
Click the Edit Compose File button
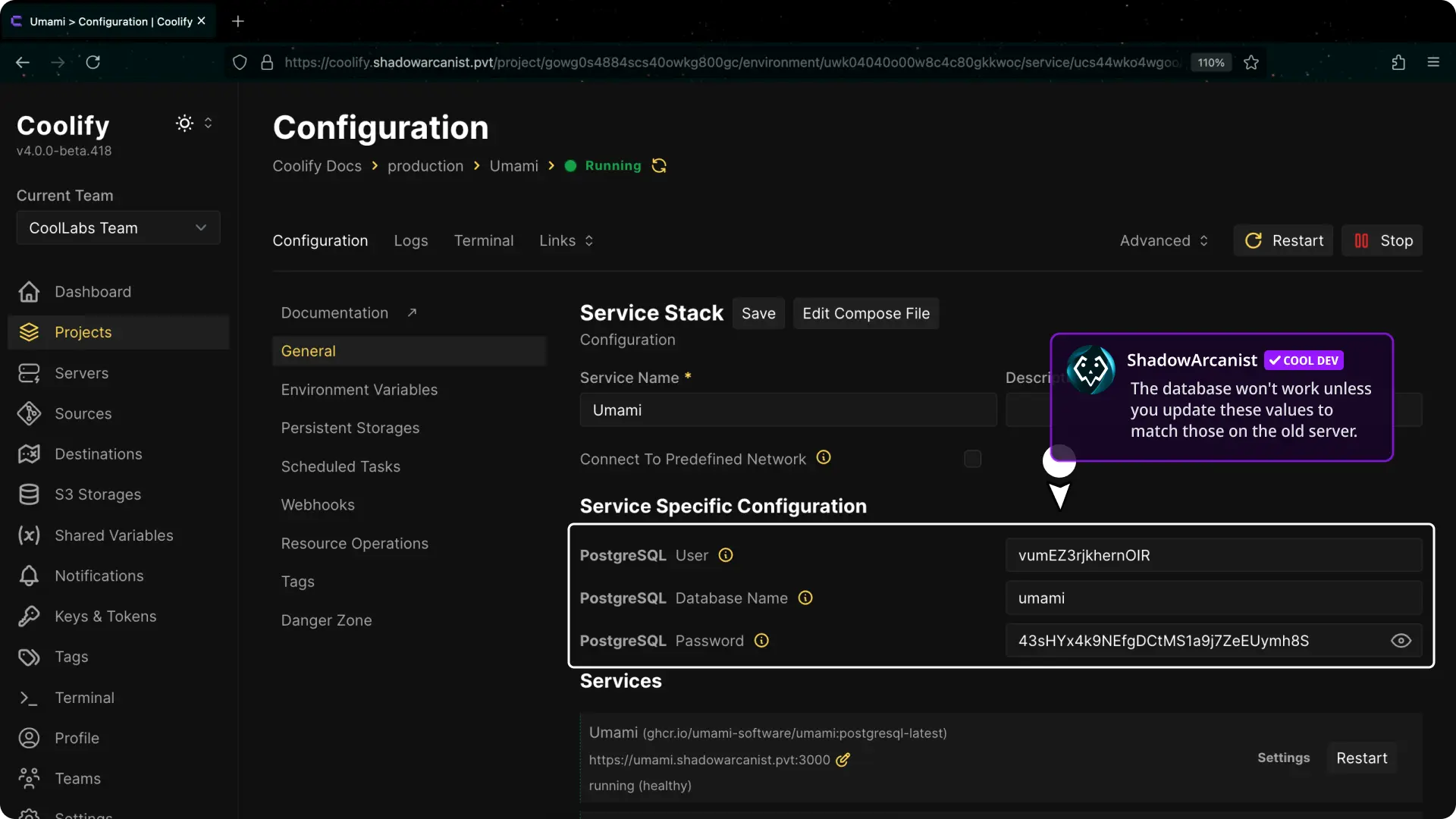pyautogui.click(x=867, y=313)
